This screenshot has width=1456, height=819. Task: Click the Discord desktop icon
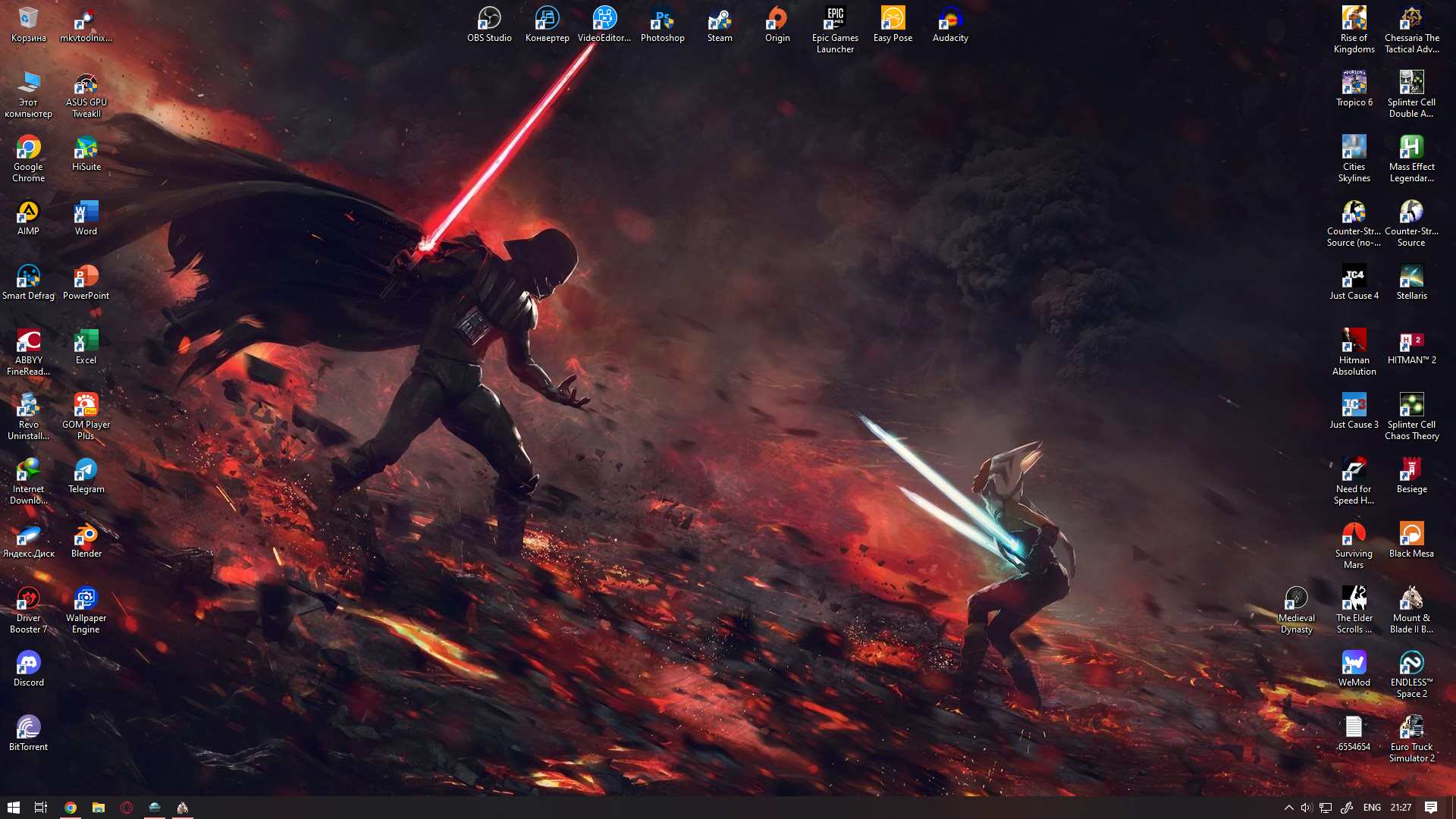[x=28, y=669]
